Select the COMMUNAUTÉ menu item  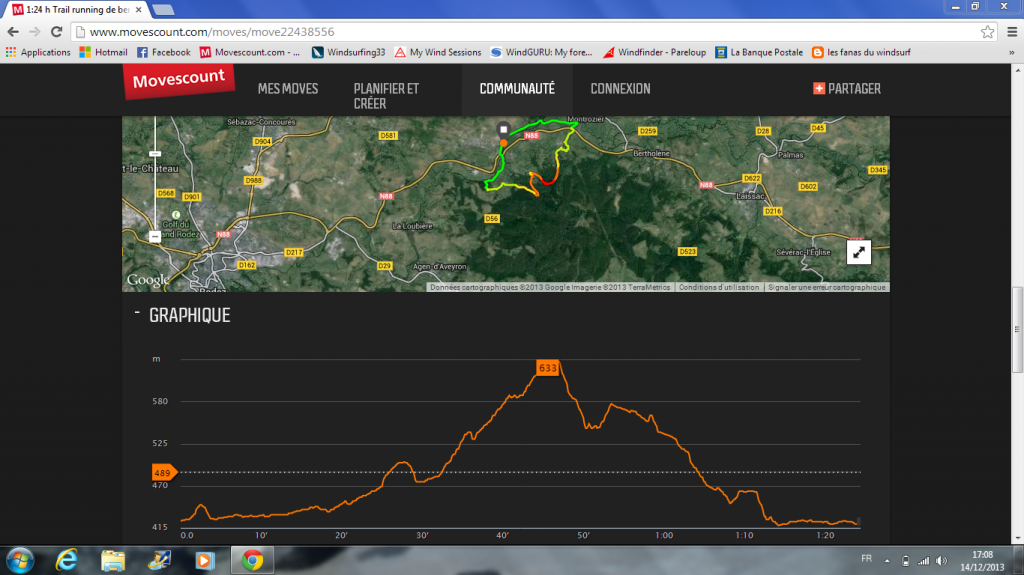(x=517, y=89)
